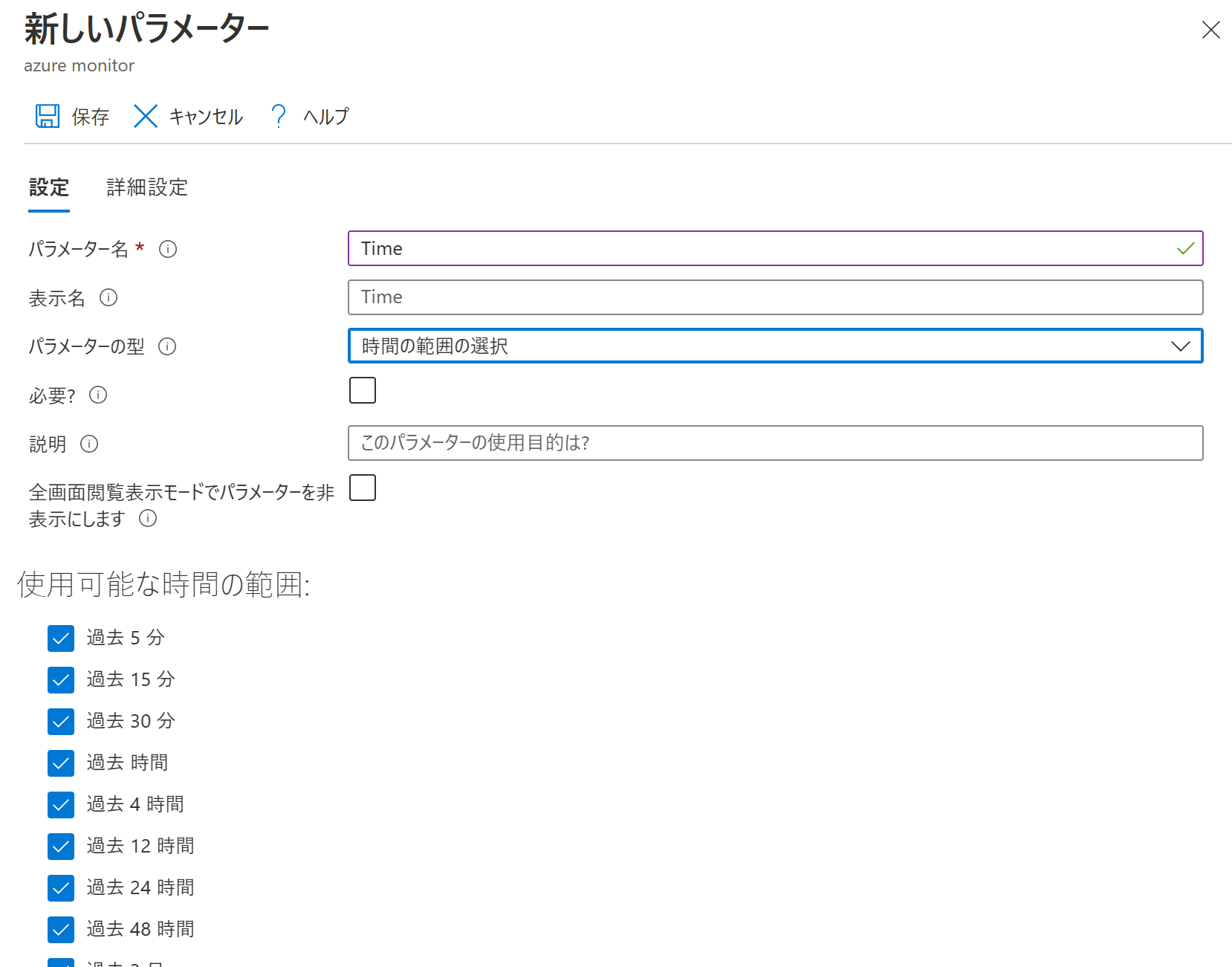Focus the 説明 description input field
This screenshot has width=1232, height=967.
775,443
